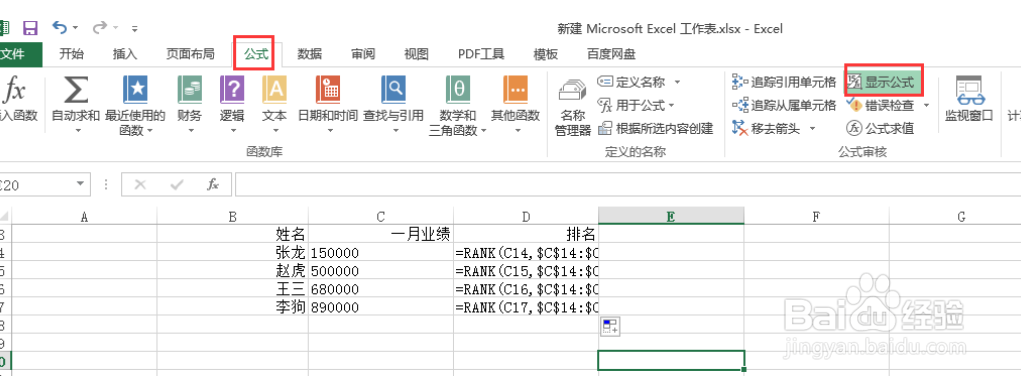Open the 财务 functions icon
This screenshot has height=382, width=1021.
tap(189, 90)
